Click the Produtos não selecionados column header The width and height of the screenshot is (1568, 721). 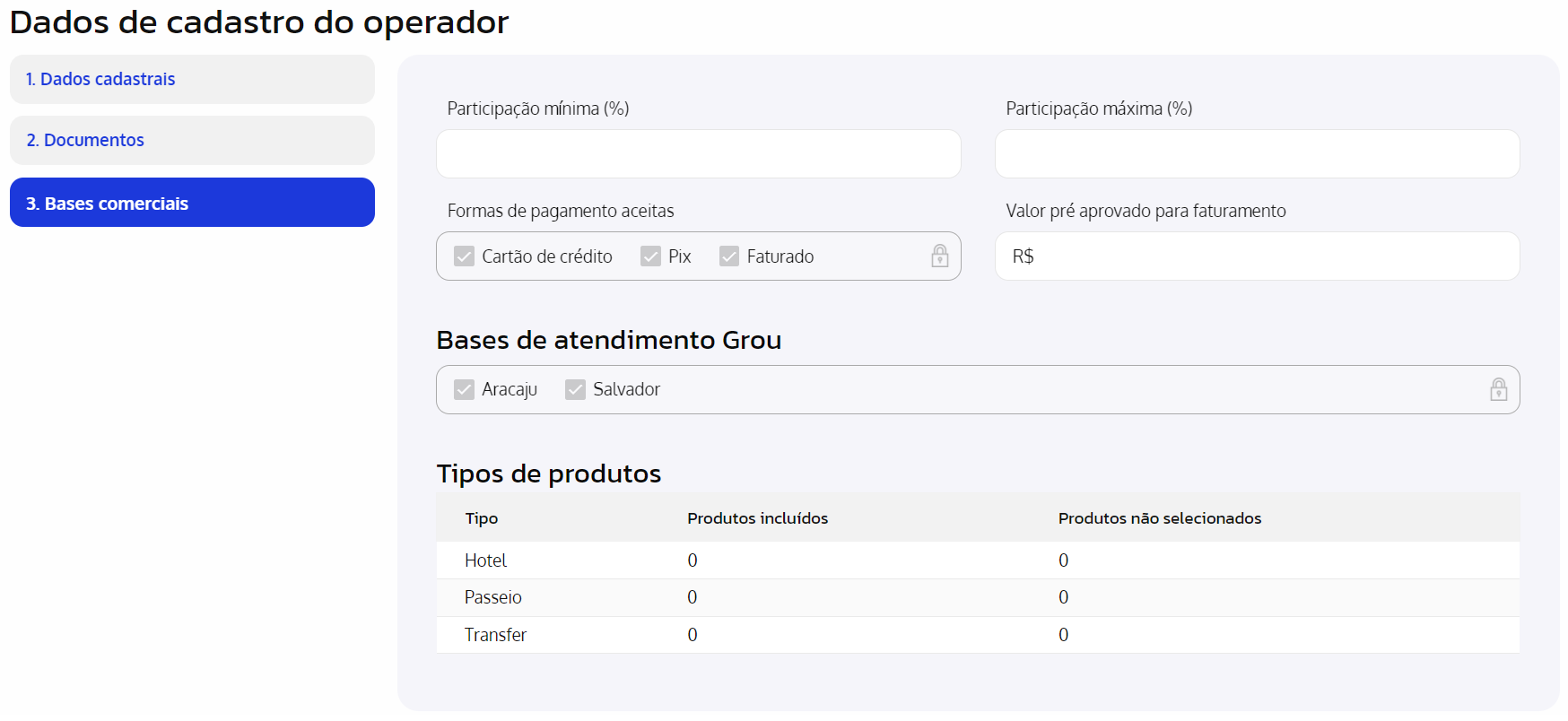1159,518
